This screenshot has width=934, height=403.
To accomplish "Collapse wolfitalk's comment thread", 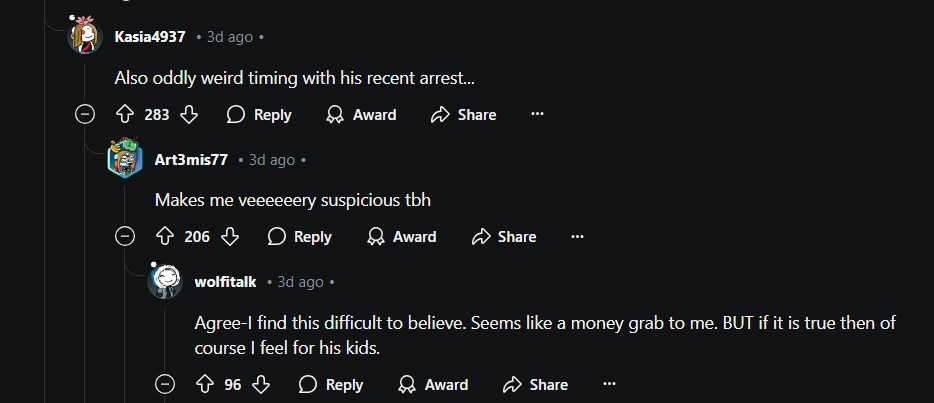I will click(166, 384).
